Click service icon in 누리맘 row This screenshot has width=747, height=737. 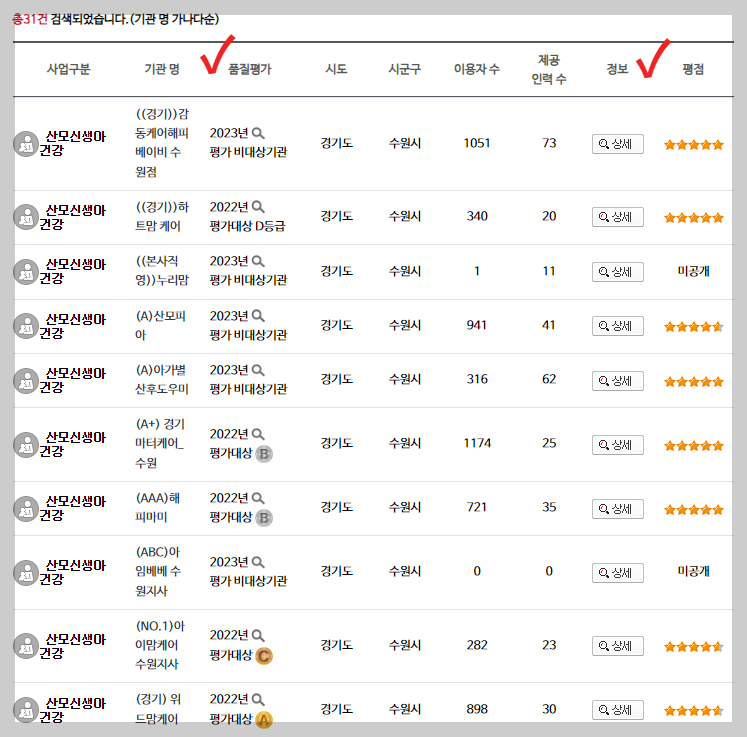coord(26,272)
